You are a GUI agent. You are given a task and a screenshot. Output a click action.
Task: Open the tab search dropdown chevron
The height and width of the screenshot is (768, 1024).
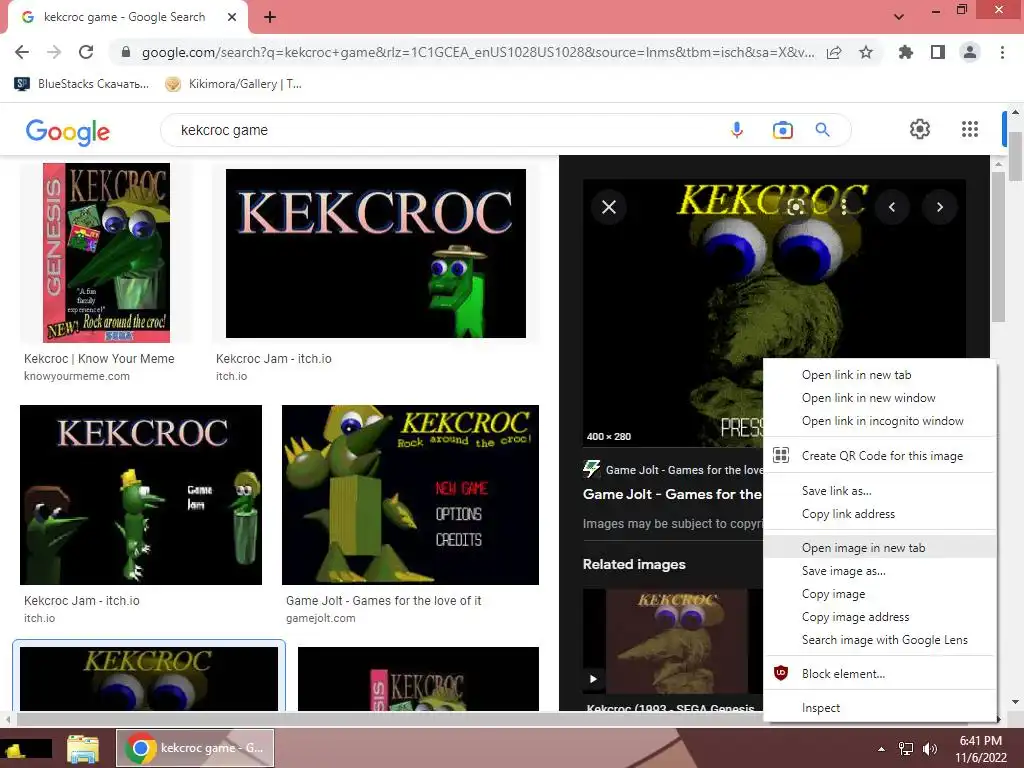tap(899, 17)
